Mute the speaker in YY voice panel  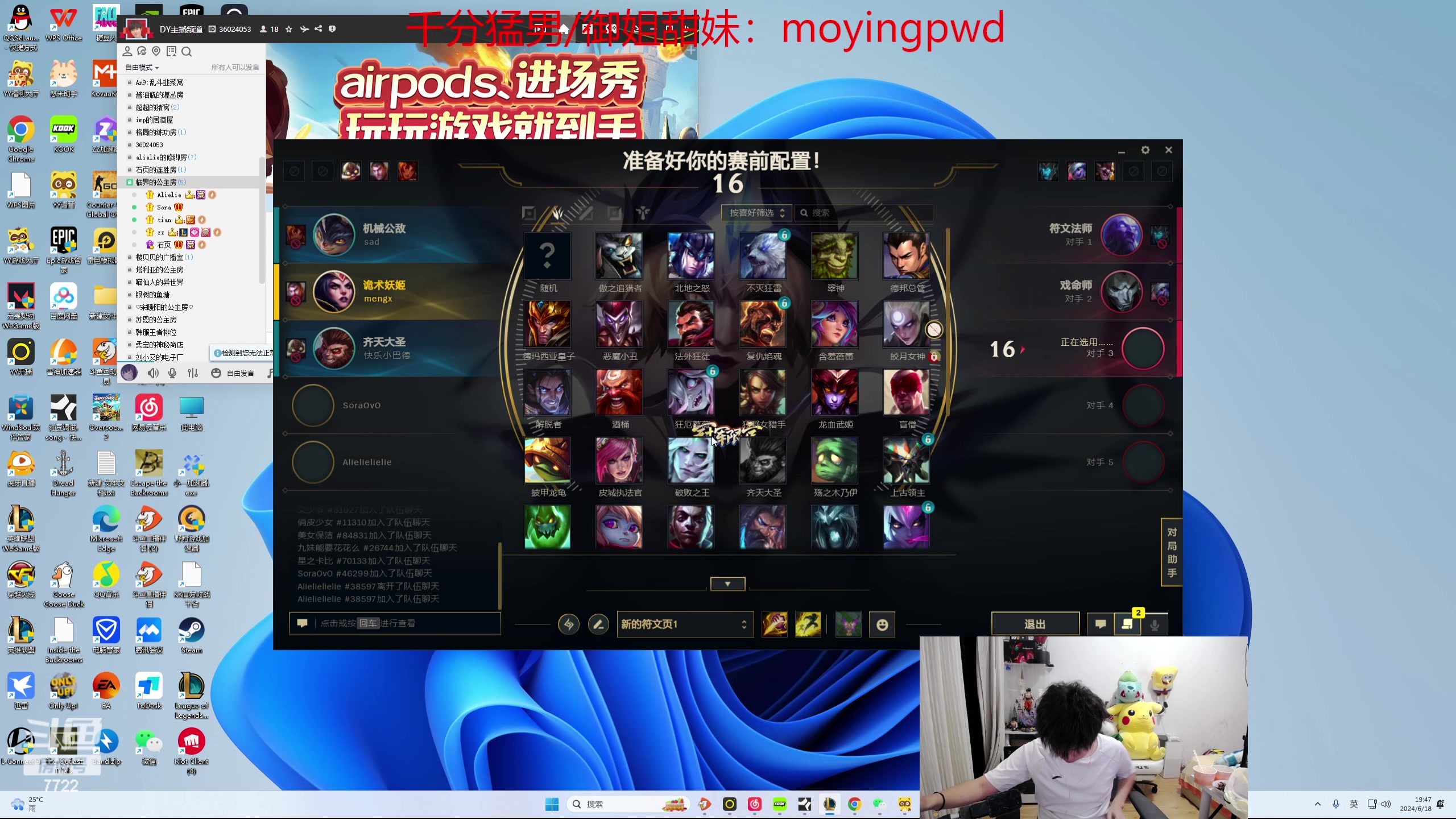click(153, 373)
